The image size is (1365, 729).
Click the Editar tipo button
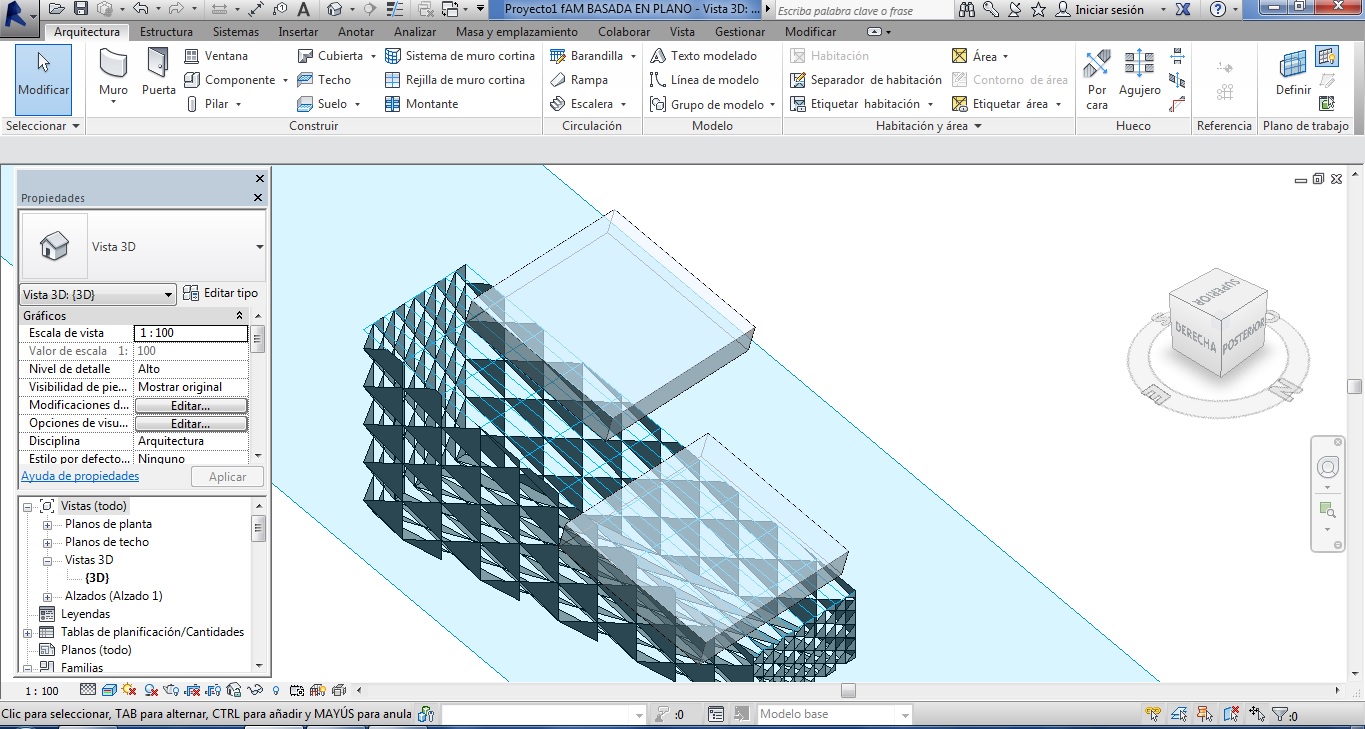click(x=221, y=293)
